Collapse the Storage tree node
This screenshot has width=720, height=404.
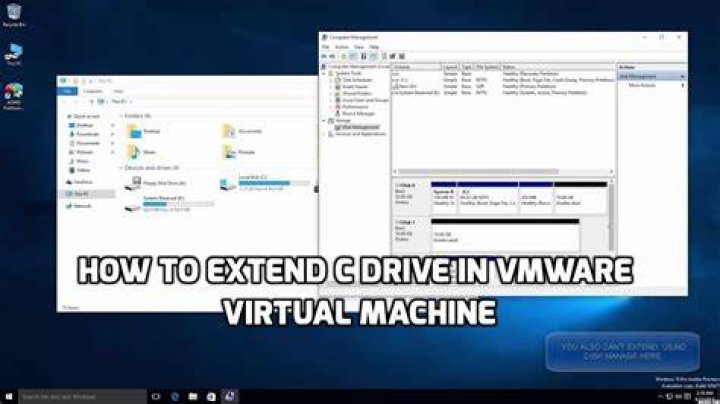(x=324, y=120)
